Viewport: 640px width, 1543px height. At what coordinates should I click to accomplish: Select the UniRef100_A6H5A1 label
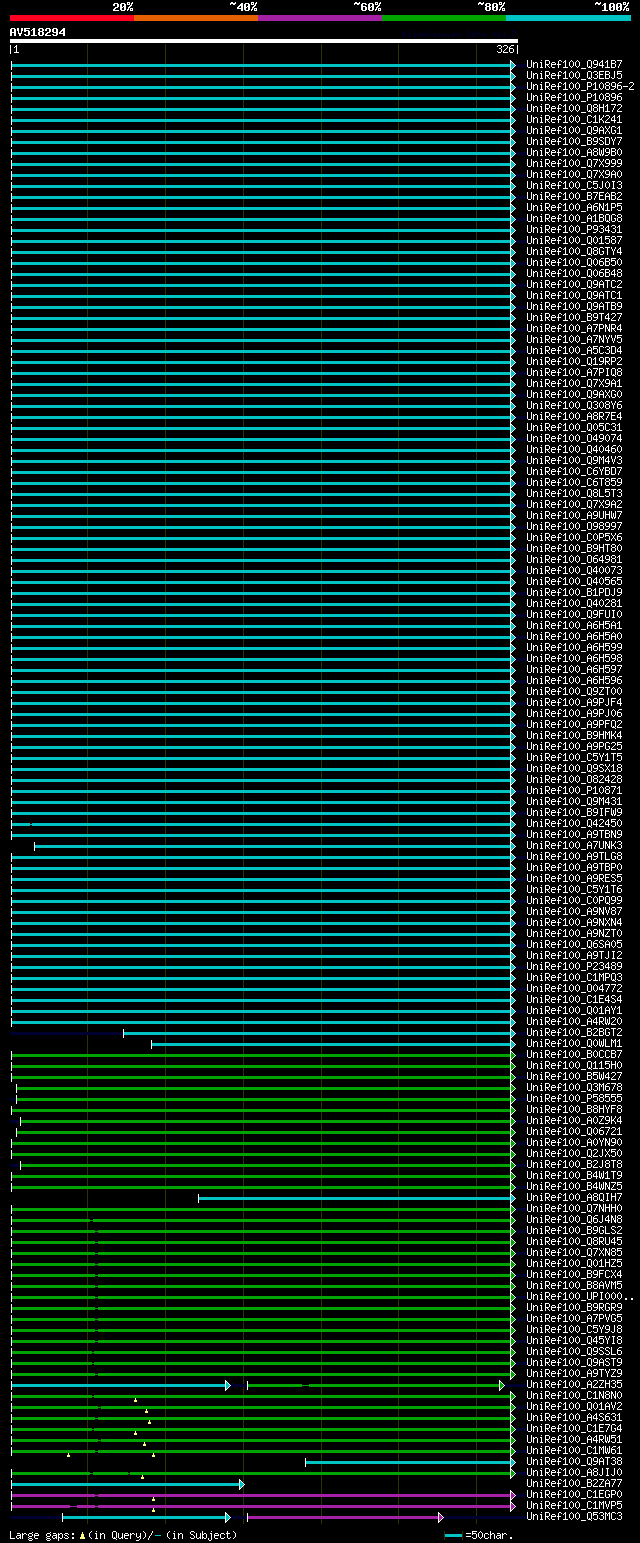[x=574, y=625]
